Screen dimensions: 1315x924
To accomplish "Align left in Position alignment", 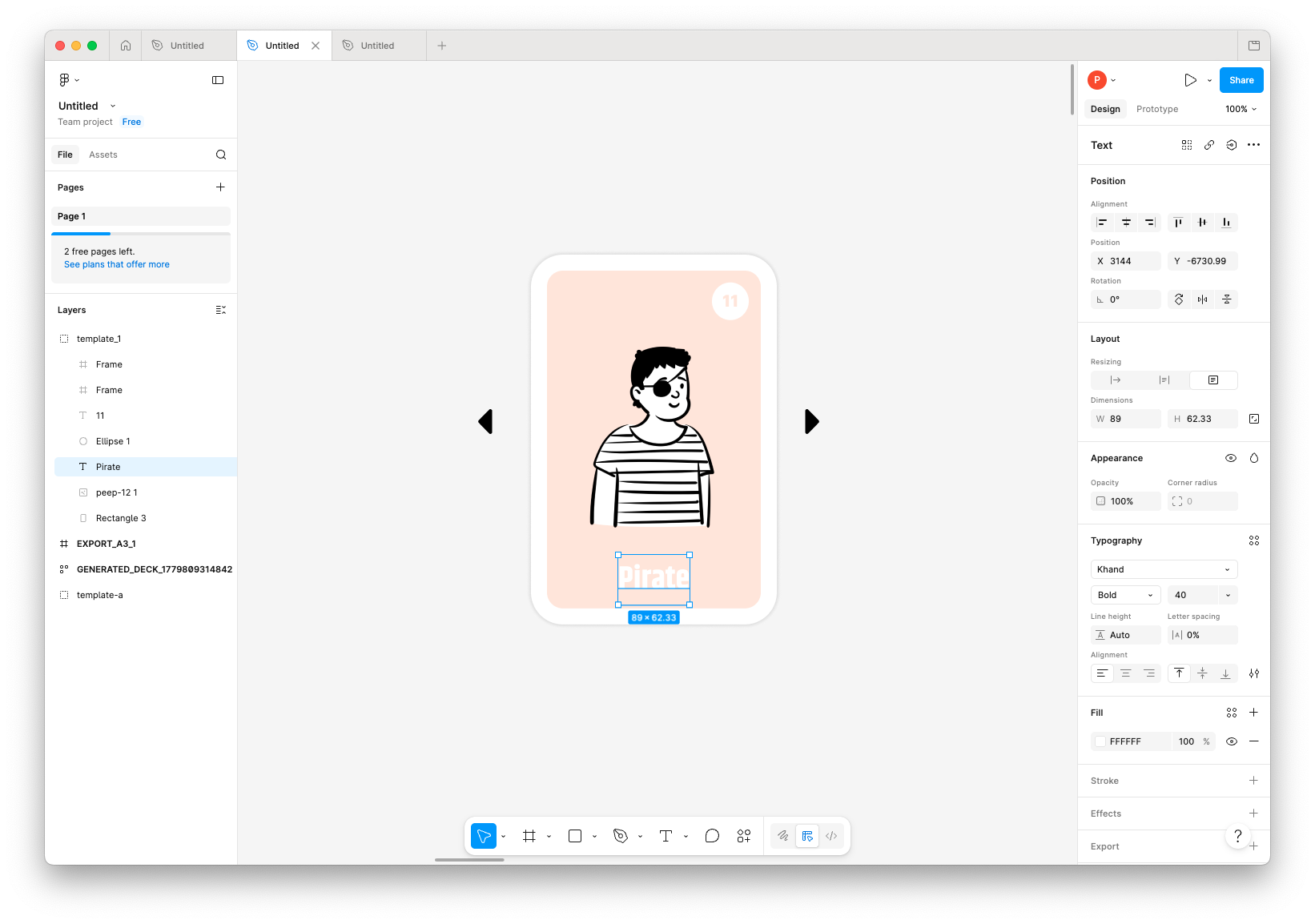I will click(1102, 223).
